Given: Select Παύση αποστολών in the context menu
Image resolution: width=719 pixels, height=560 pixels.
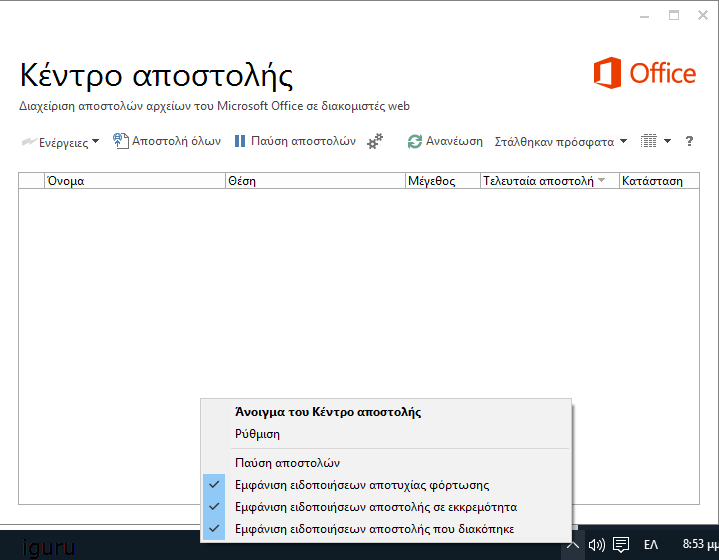Looking at the screenshot, I should pyautogui.click(x=387, y=463).
